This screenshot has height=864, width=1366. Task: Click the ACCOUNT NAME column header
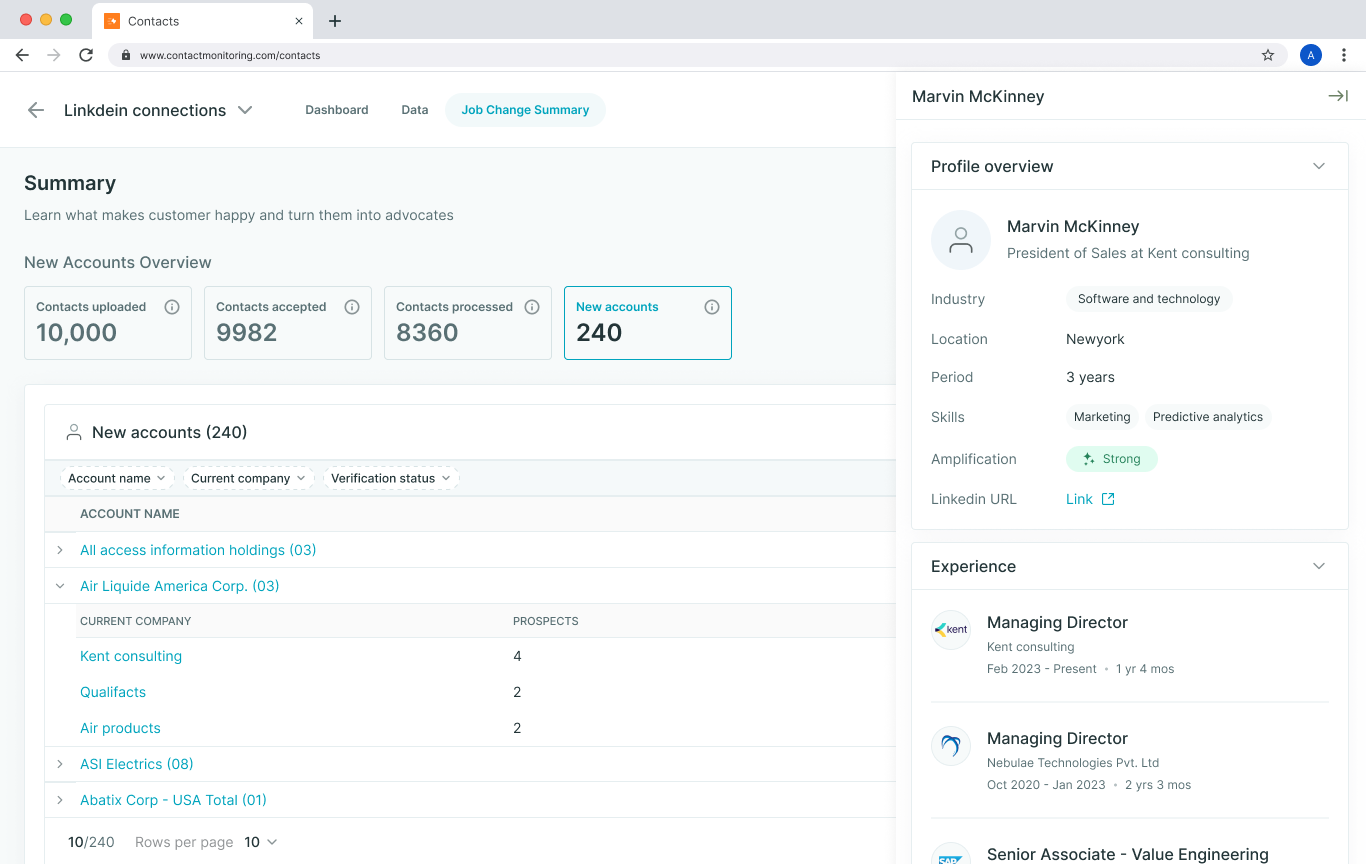point(130,514)
